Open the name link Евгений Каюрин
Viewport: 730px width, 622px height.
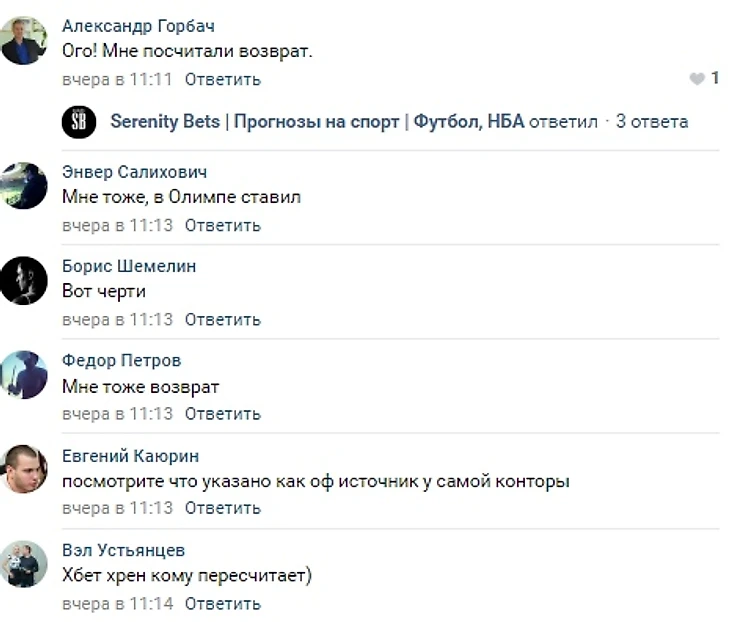pyautogui.click(x=130, y=456)
